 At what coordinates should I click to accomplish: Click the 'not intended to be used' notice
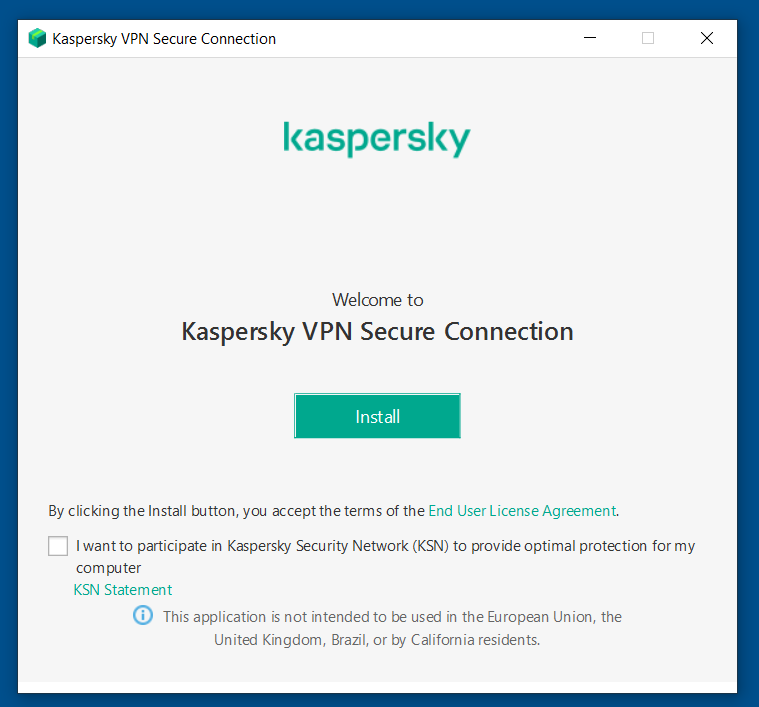pos(392,617)
